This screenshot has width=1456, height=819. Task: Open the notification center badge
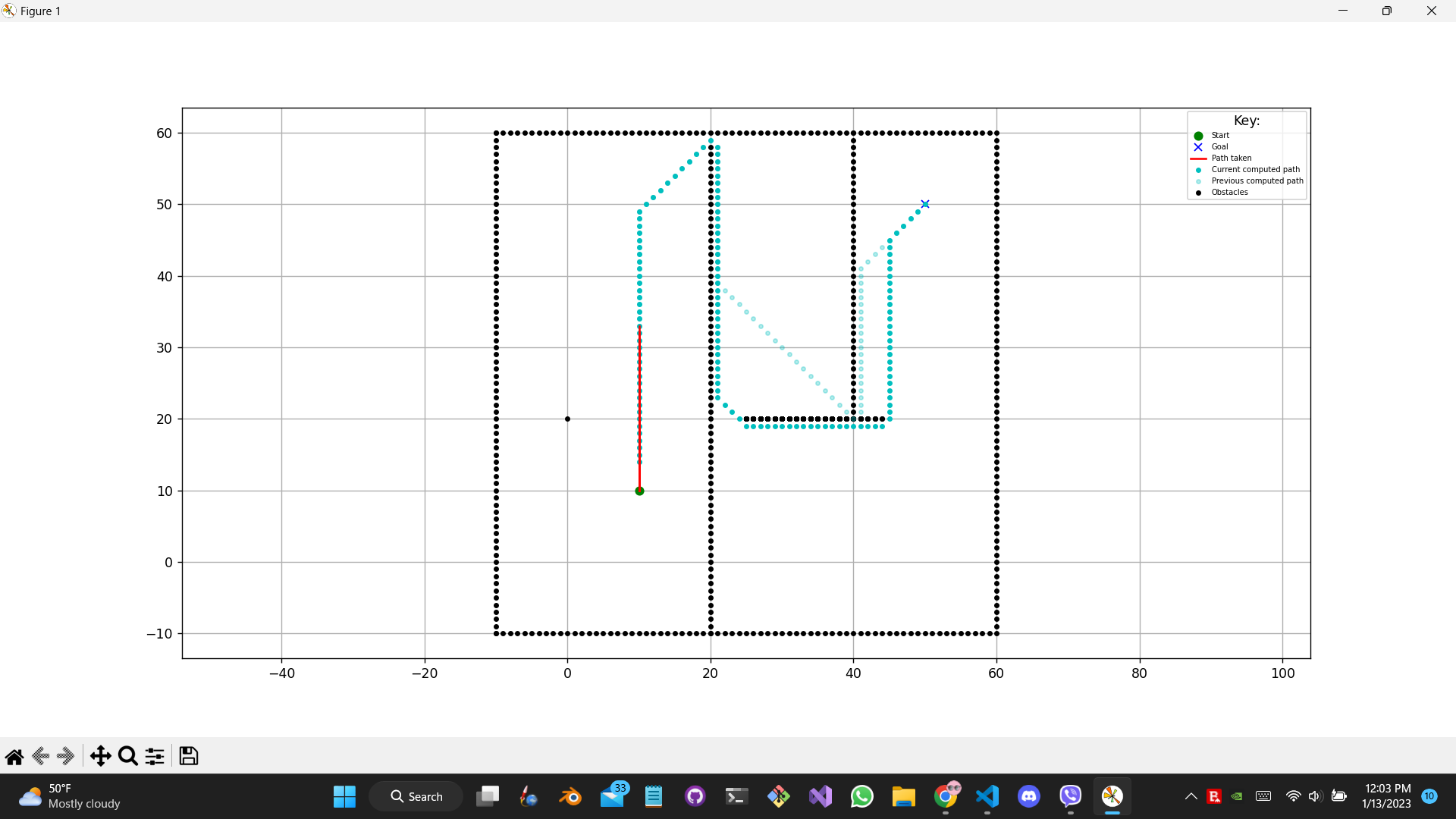coord(1429,796)
